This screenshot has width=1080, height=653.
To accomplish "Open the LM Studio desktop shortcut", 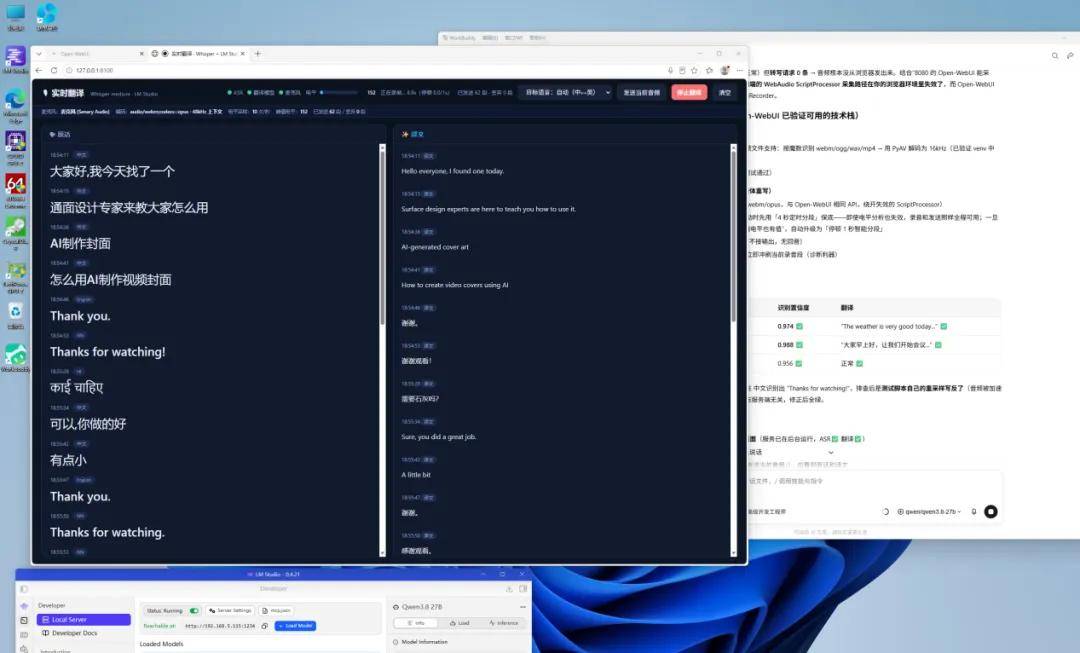I will tap(15, 60).
